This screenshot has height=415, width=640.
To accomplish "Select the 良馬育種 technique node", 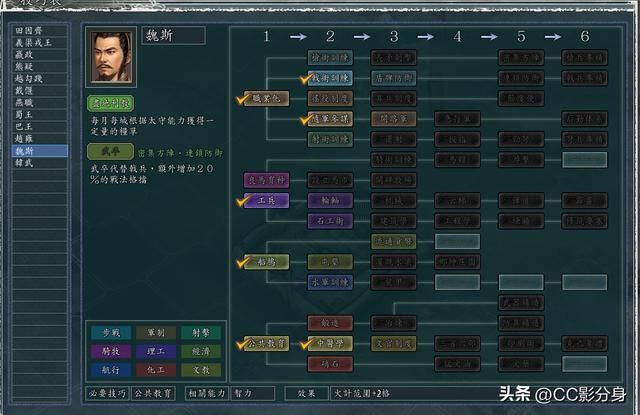I will (x=266, y=180).
